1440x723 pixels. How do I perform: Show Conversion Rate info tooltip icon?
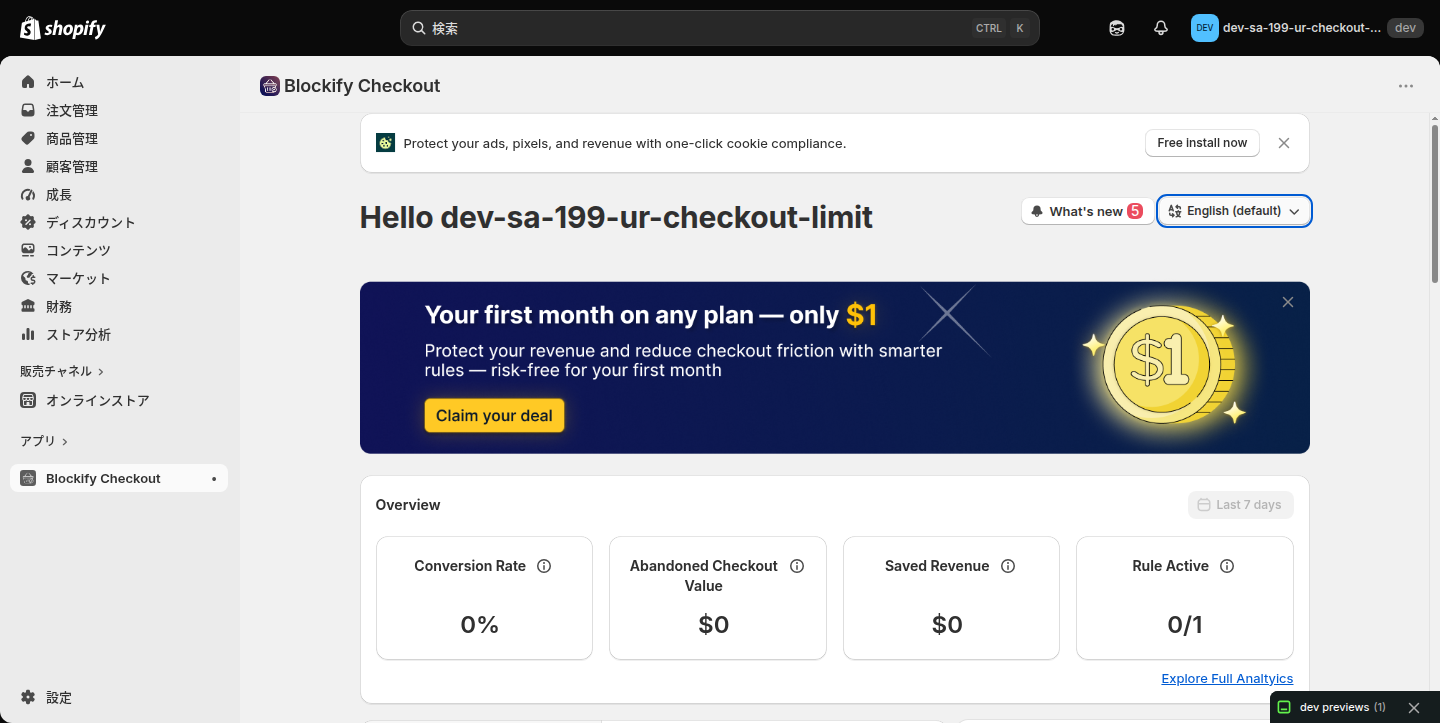(x=544, y=566)
